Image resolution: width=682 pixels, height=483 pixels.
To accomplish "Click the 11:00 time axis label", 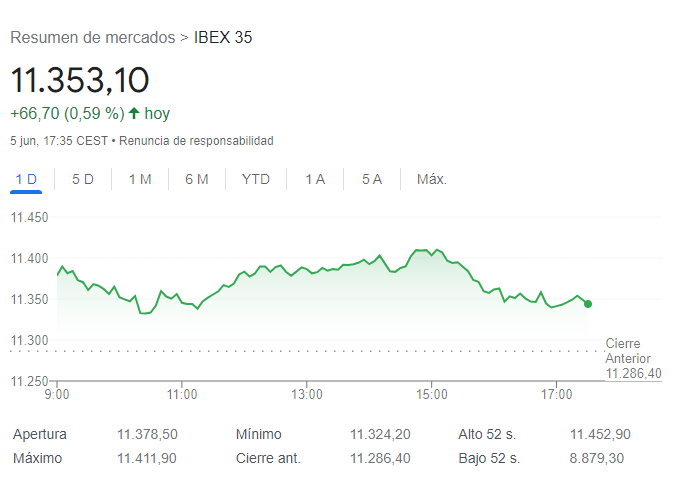I will pos(182,394).
